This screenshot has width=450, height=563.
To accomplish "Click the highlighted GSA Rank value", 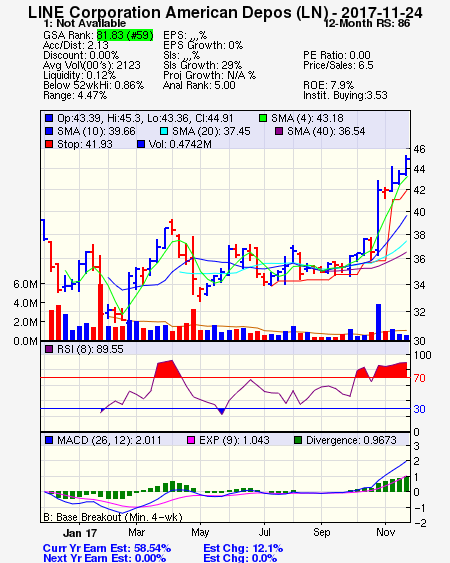I will click(x=125, y=35).
